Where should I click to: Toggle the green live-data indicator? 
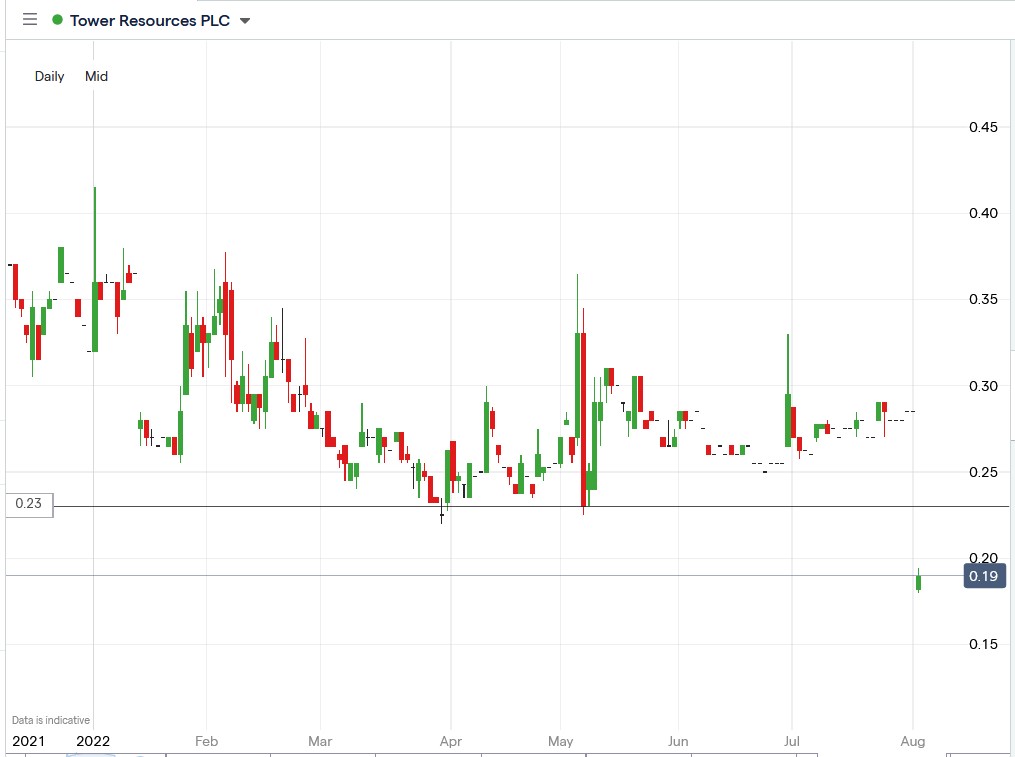tap(59, 20)
